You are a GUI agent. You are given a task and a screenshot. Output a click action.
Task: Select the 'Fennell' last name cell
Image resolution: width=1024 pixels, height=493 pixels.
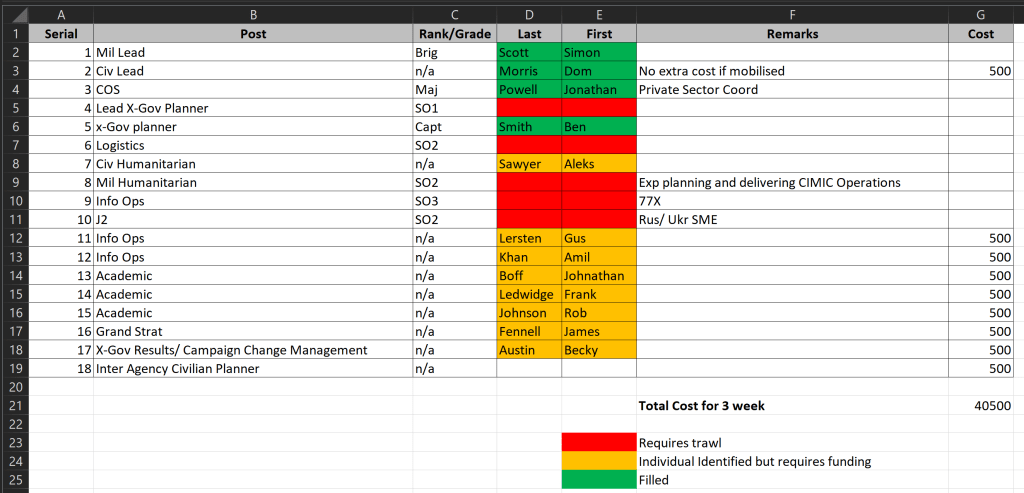pyautogui.click(x=529, y=332)
